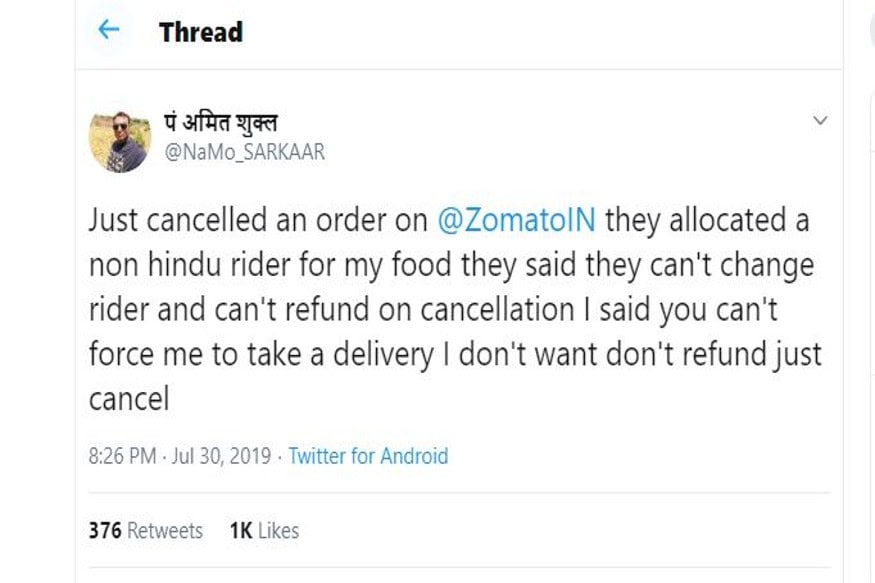Viewport: 875px width, 583px height.
Task: Click the 1K like count
Action: (x=240, y=530)
